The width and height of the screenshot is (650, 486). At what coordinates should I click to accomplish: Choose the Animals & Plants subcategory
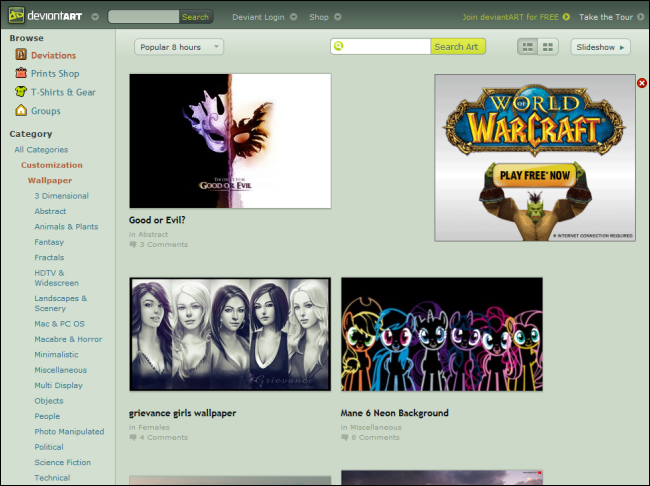point(66,226)
